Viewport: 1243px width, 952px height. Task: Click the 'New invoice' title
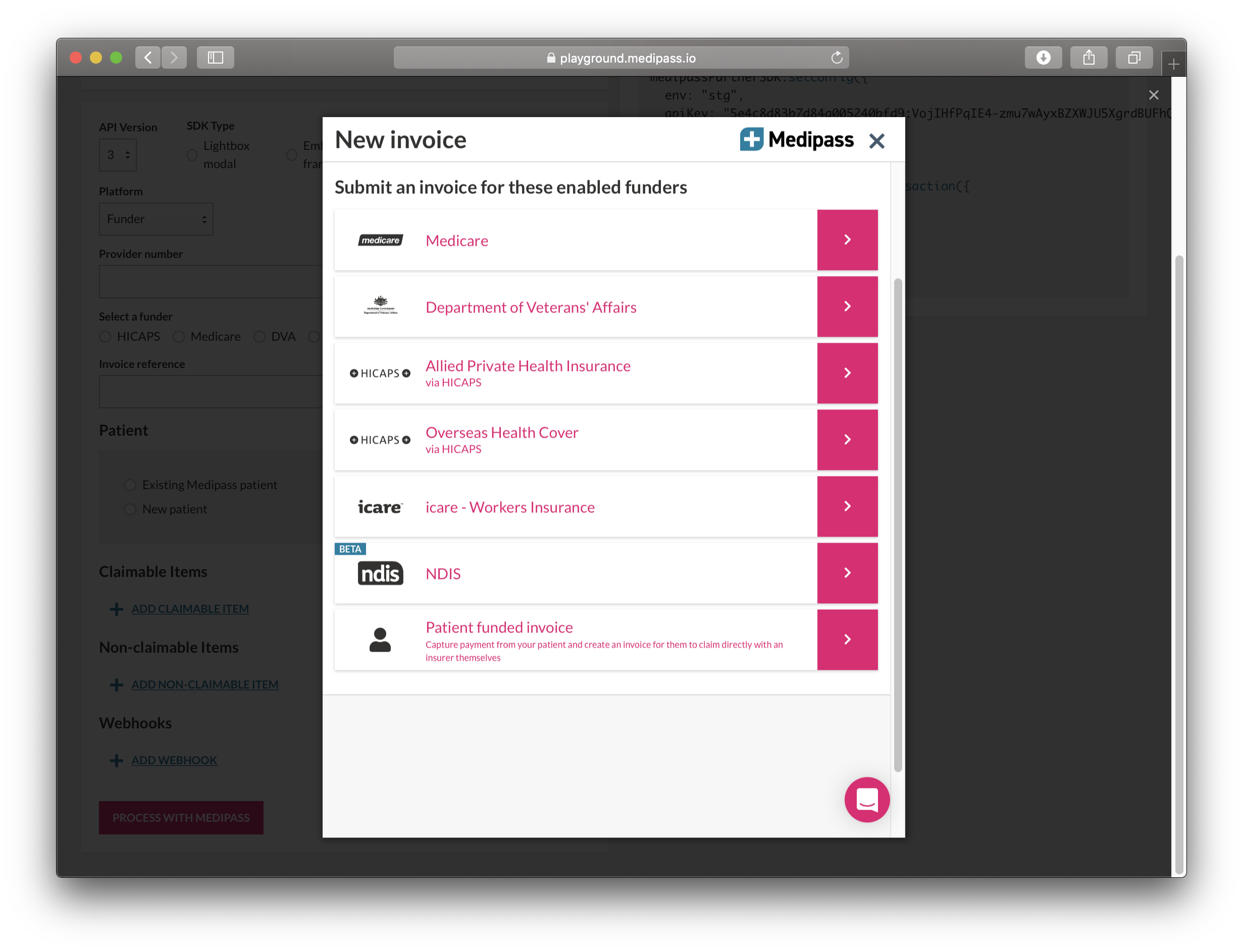pyautogui.click(x=400, y=139)
